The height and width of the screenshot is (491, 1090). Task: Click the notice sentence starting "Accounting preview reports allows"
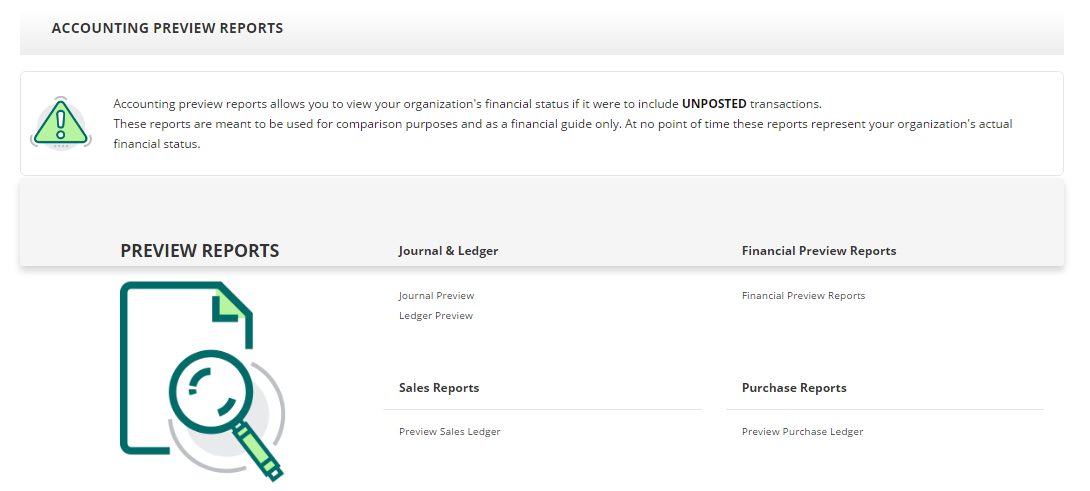[396, 104]
